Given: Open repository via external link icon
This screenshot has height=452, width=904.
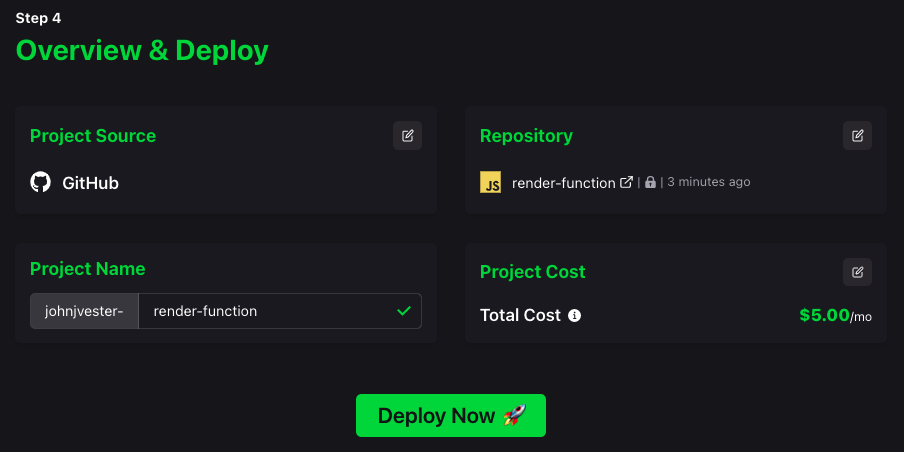Looking at the screenshot, I should [627, 182].
